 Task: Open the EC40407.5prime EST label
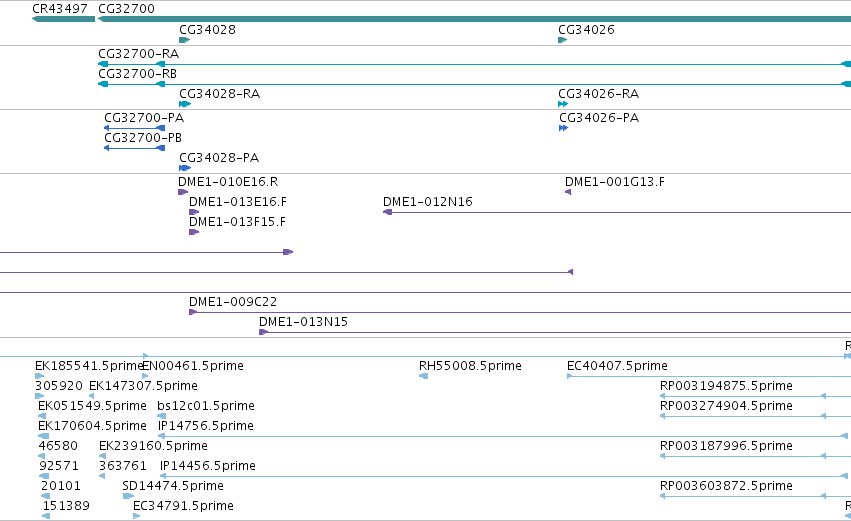[x=617, y=366]
